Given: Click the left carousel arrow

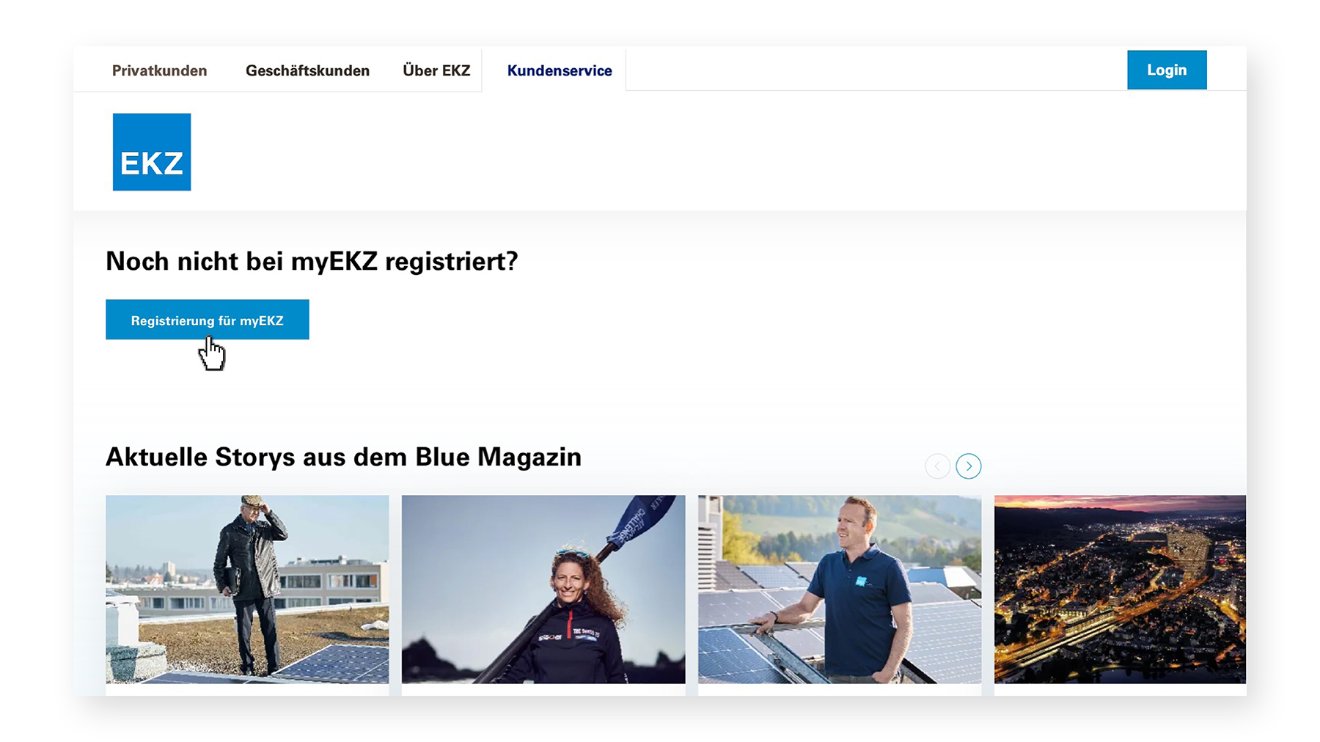Looking at the screenshot, I should coord(938,466).
